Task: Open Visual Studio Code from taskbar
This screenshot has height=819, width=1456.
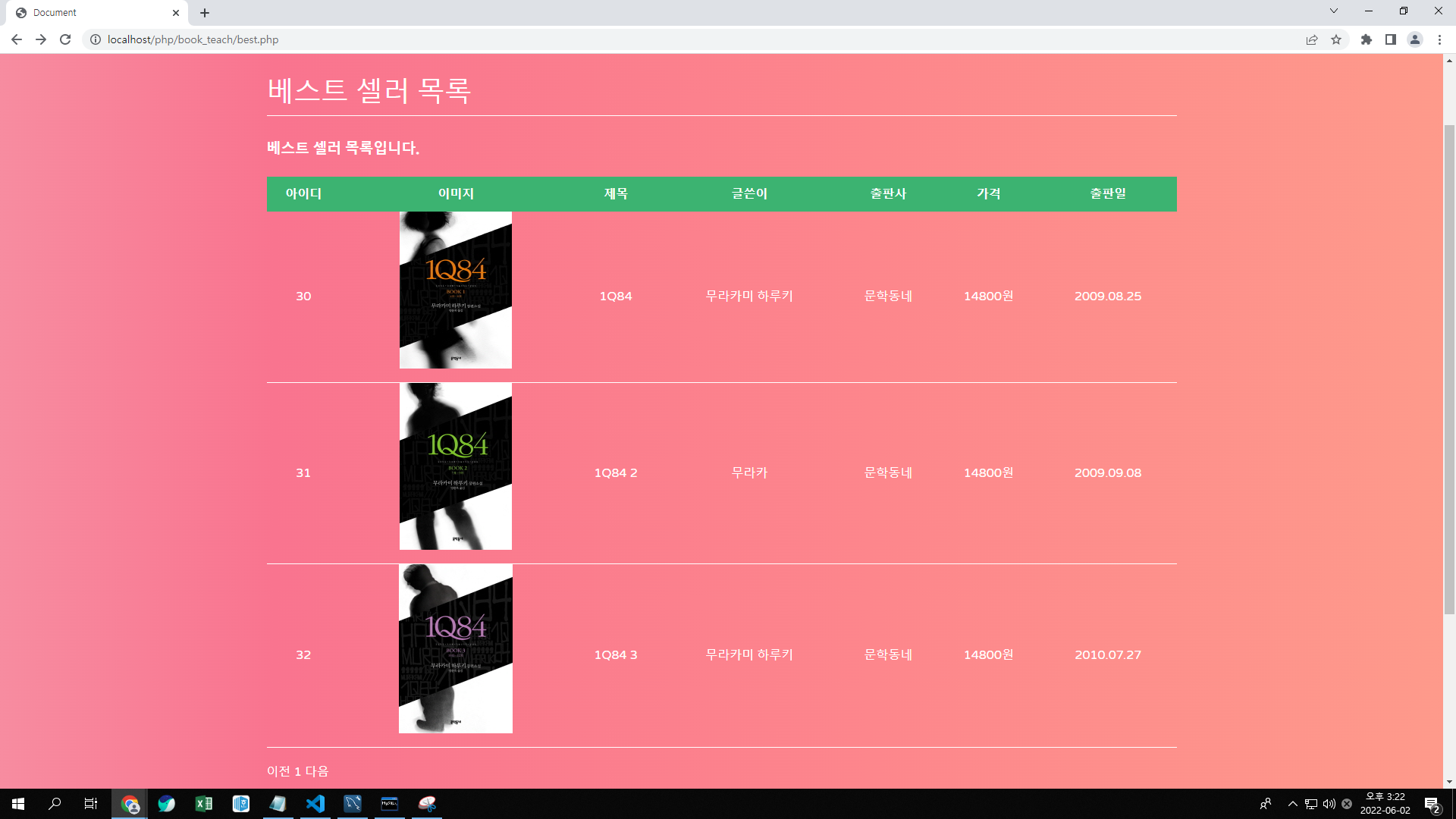Action: (x=315, y=804)
